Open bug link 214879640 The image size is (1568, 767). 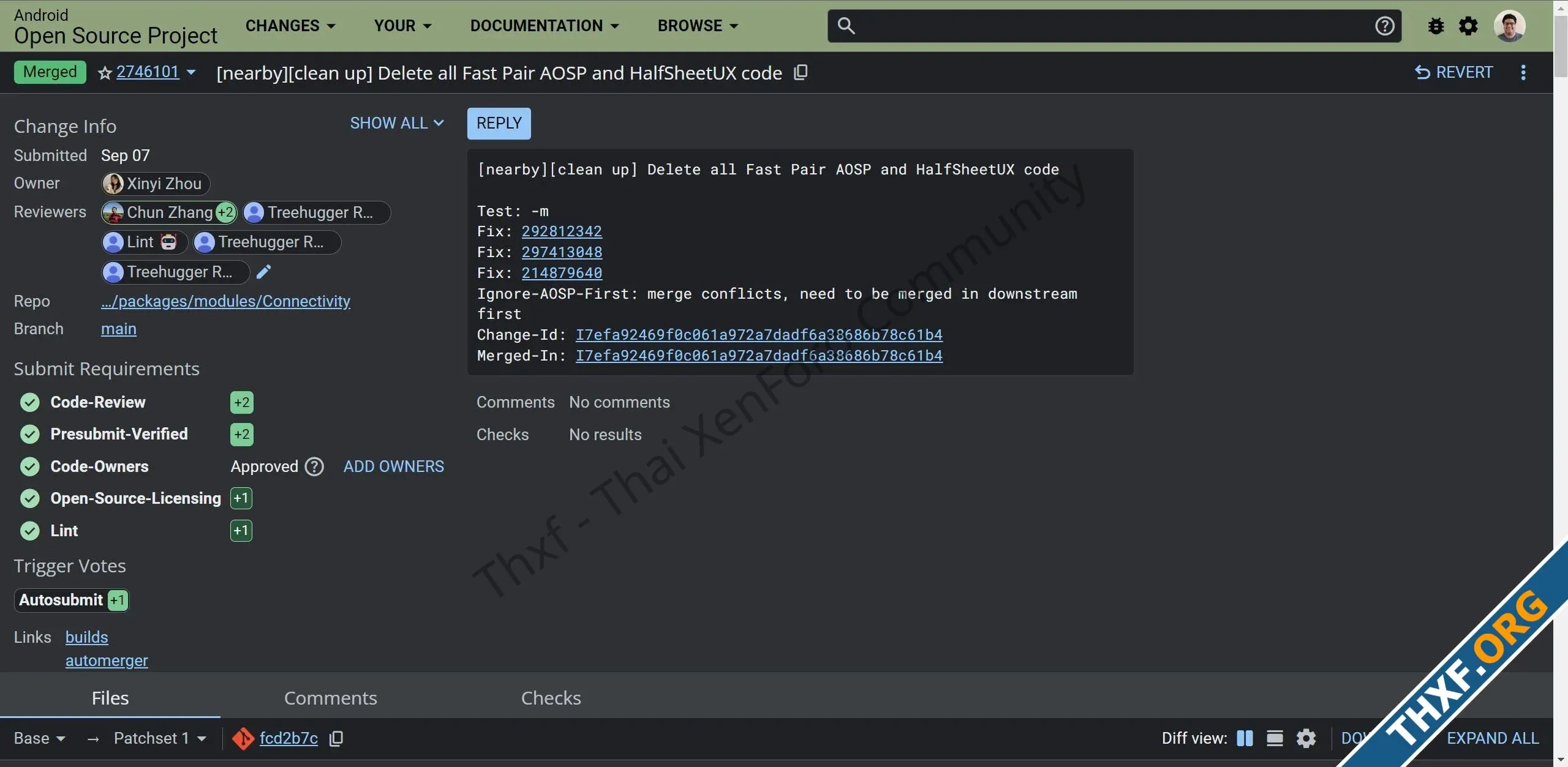pyautogui.click(x=562, y=273)
